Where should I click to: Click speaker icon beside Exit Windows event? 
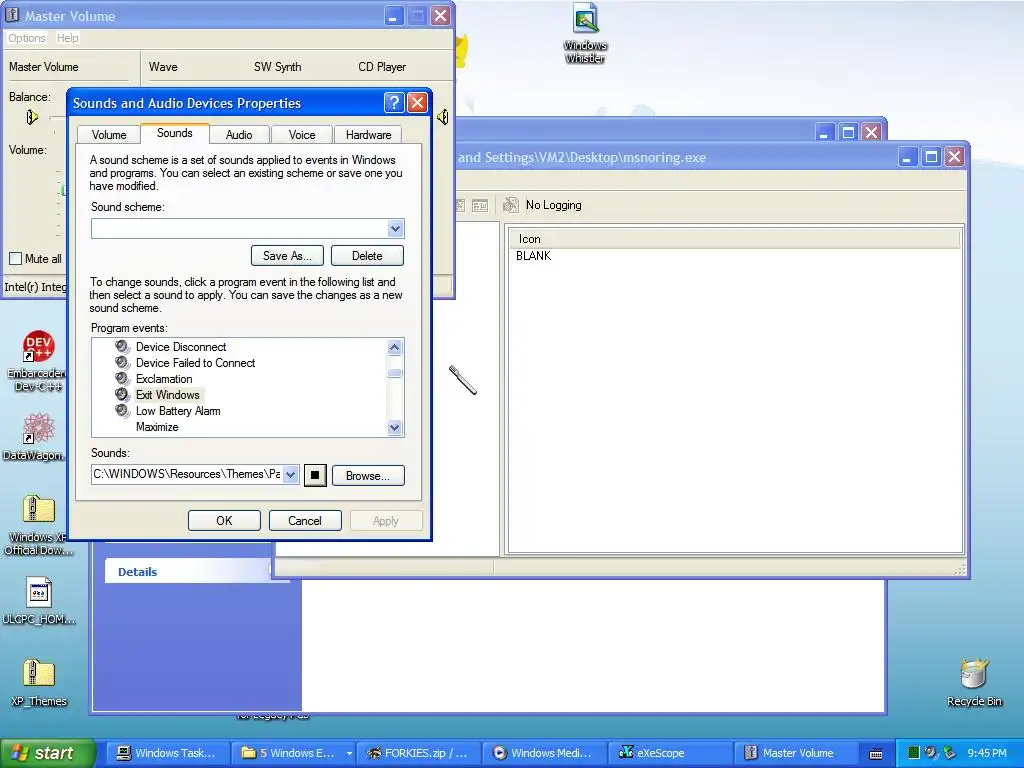point(122,394)
